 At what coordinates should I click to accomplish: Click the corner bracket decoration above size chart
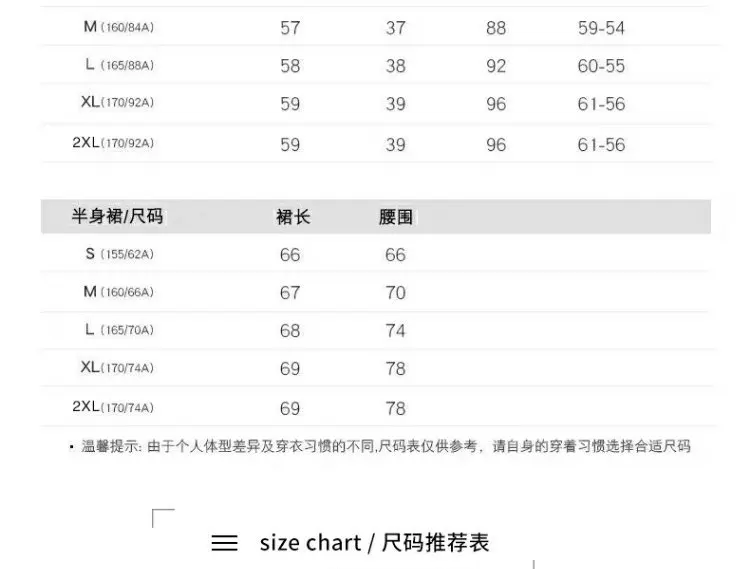click(x=163, y=518)
